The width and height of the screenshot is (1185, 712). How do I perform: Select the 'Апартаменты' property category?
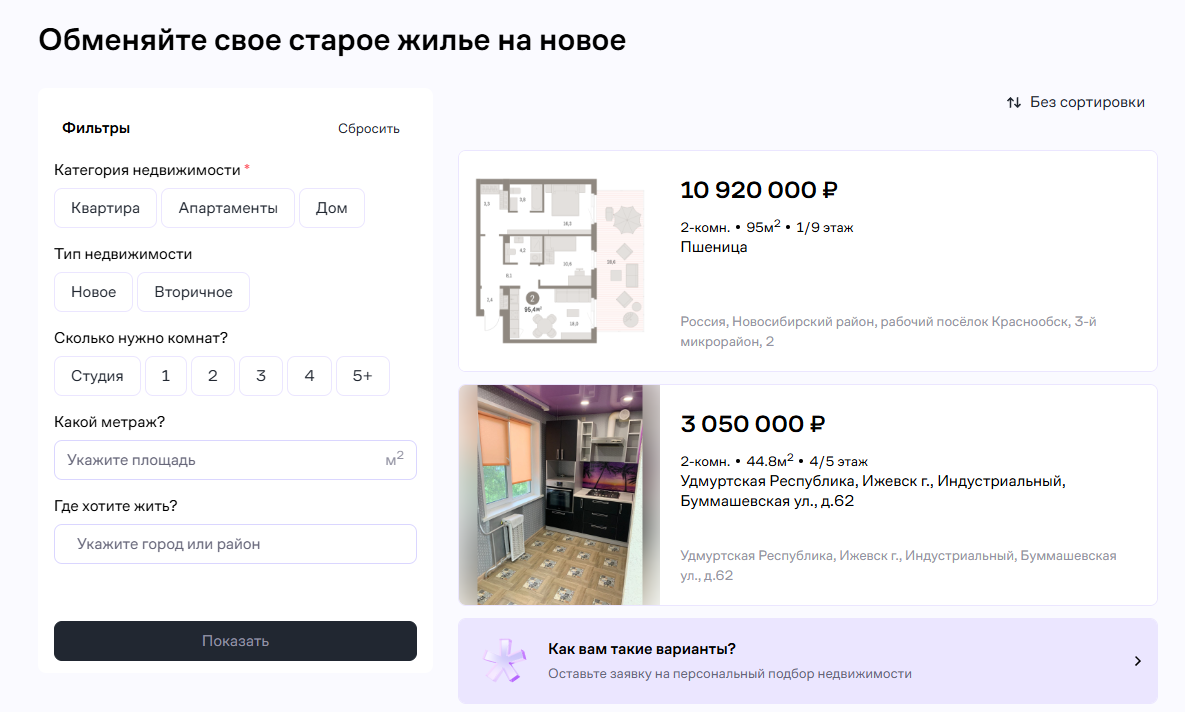tap(228, 208)
